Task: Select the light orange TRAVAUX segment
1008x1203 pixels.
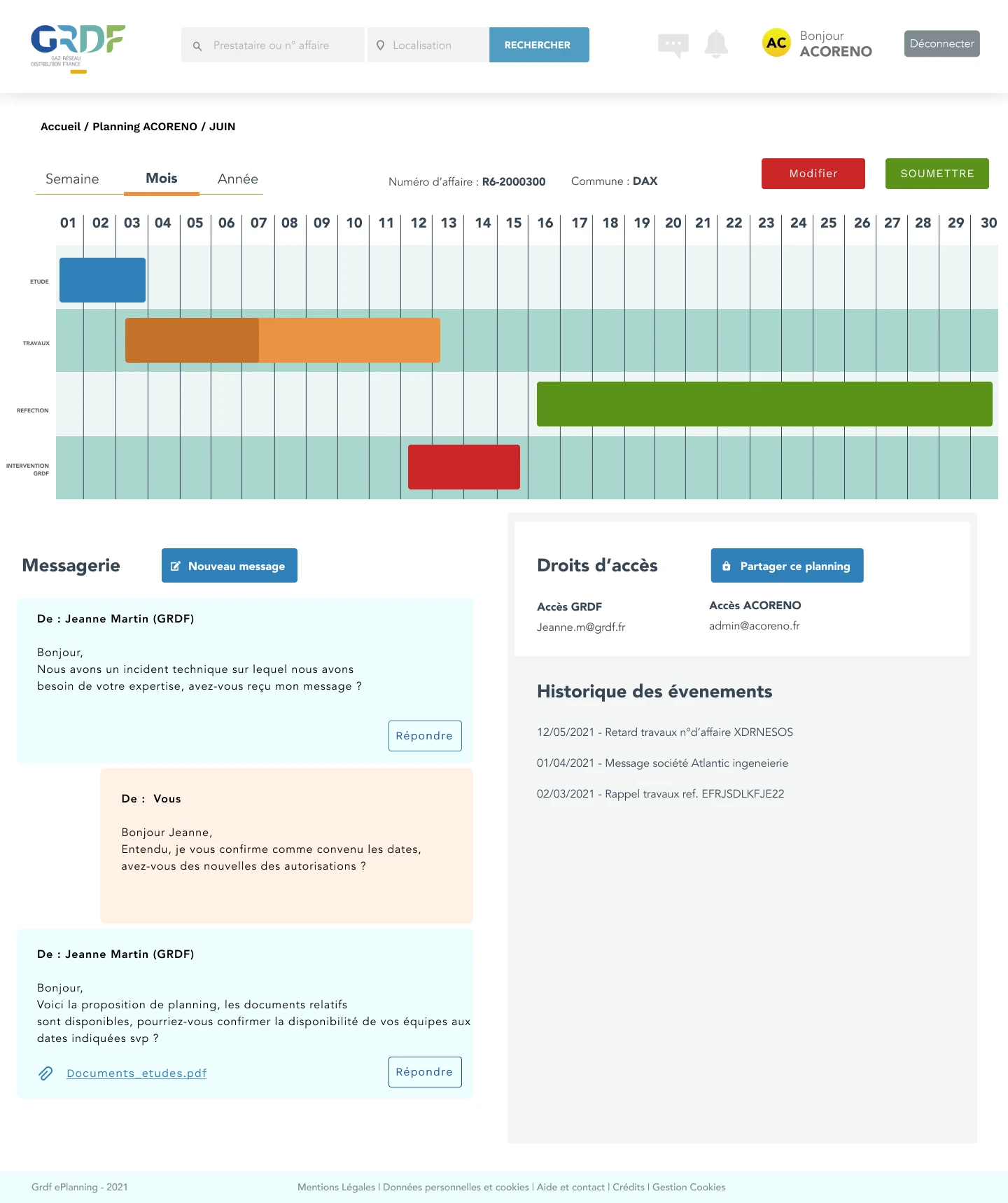Action: [x=349, y=340]
